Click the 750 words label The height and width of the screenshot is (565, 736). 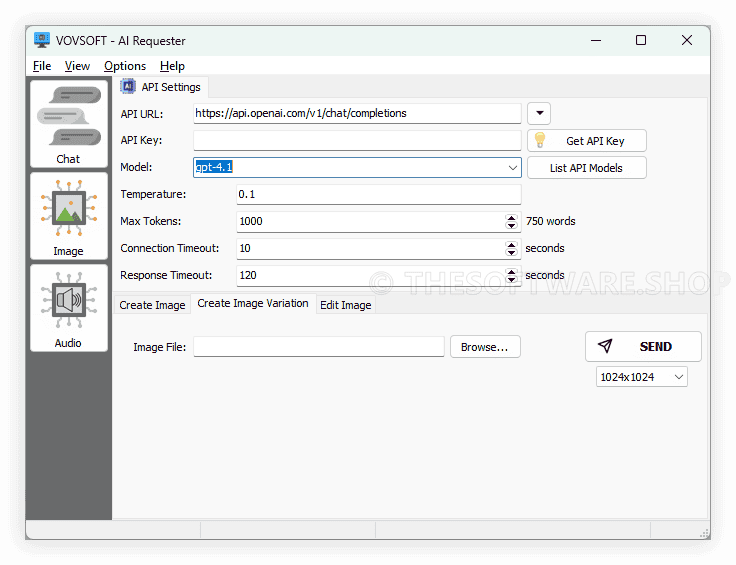point(551,221)
